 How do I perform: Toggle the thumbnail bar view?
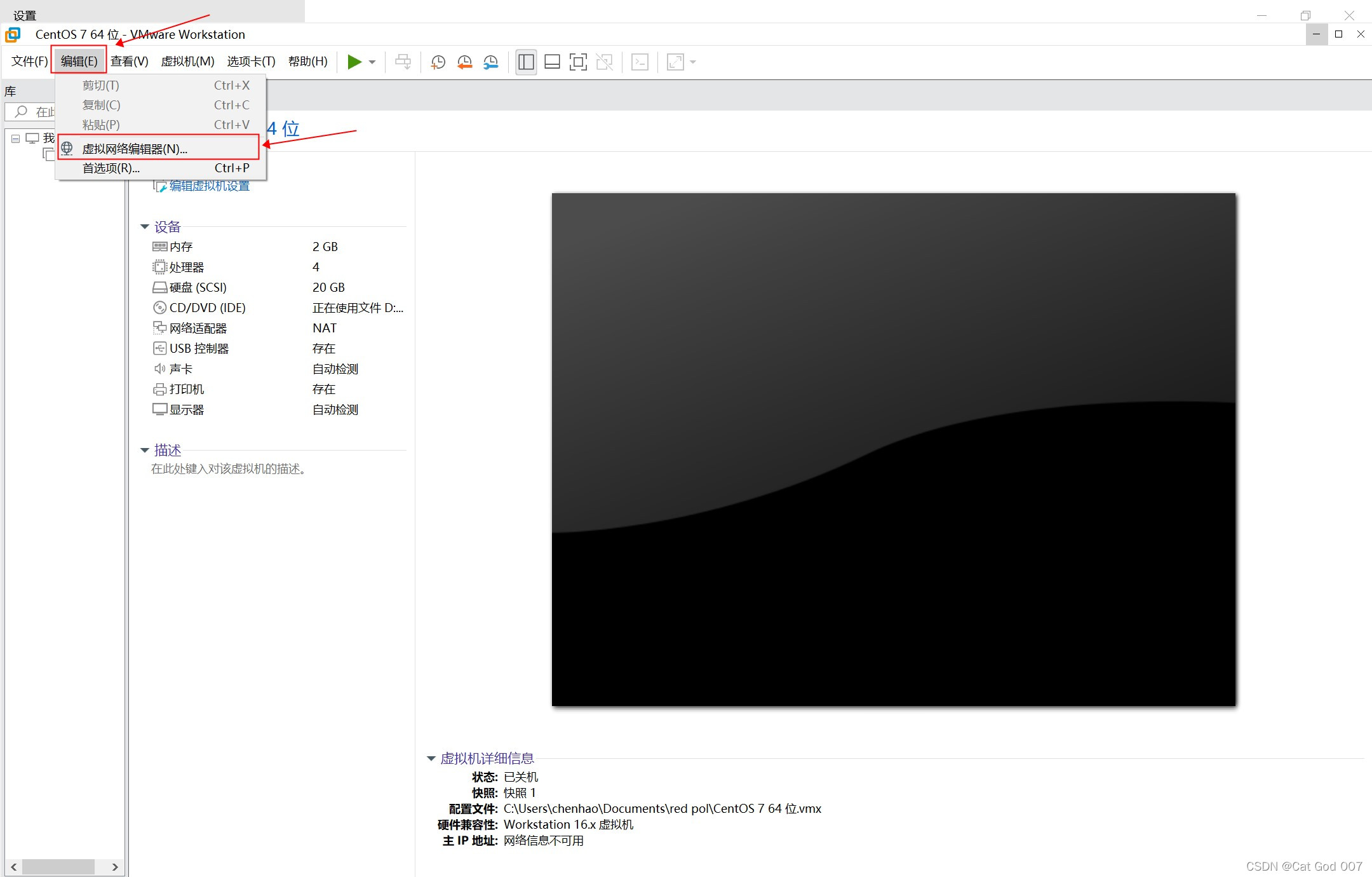click(552, 62)
